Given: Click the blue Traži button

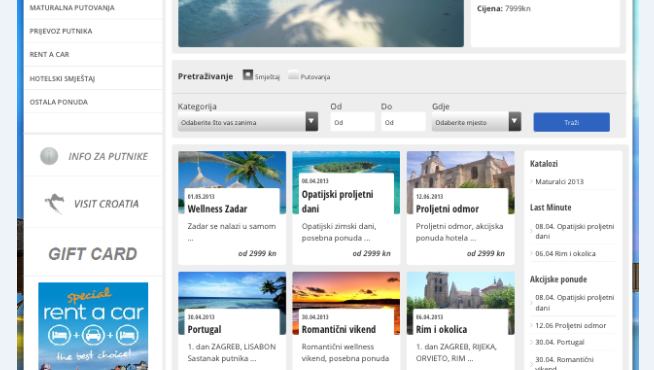Looking at the screenshot, I should tap(571, 122).
